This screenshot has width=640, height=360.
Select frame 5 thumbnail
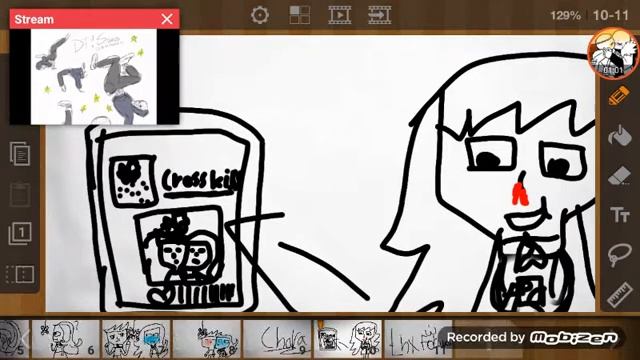click(14, 339)
